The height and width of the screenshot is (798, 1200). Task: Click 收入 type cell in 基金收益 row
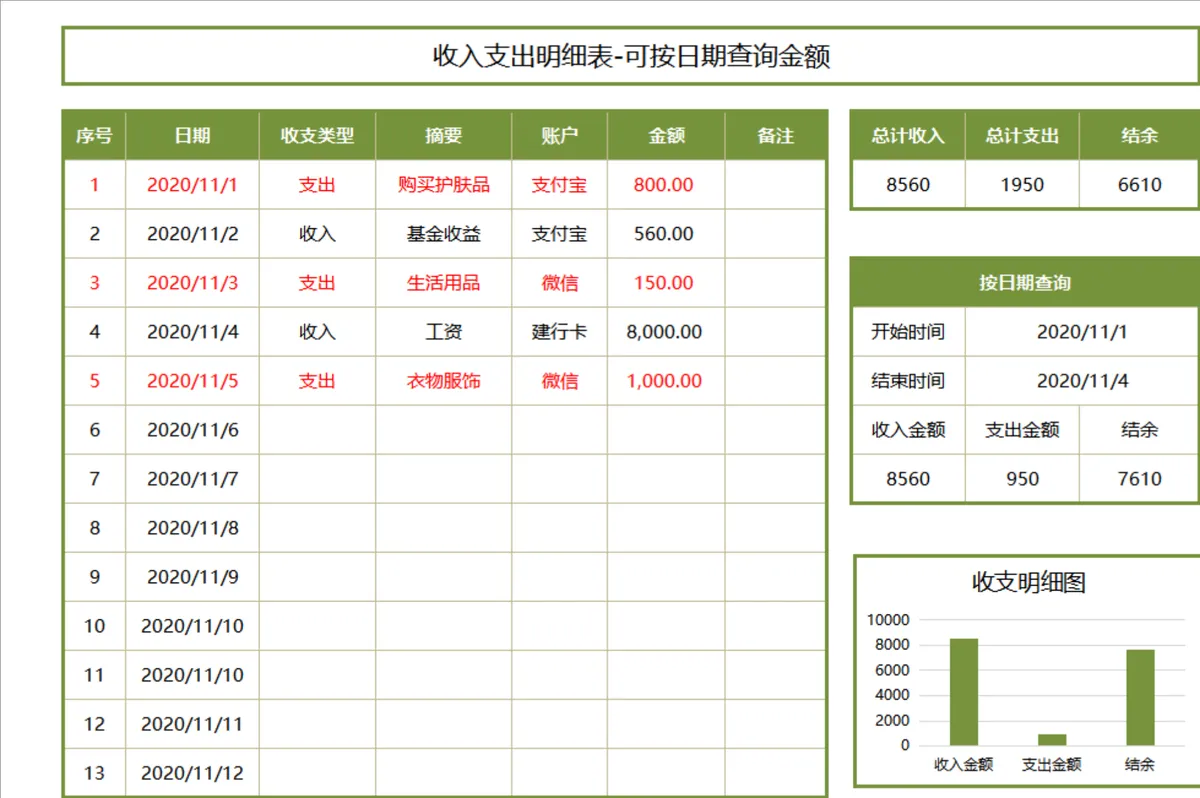click(x=318, y=234)
